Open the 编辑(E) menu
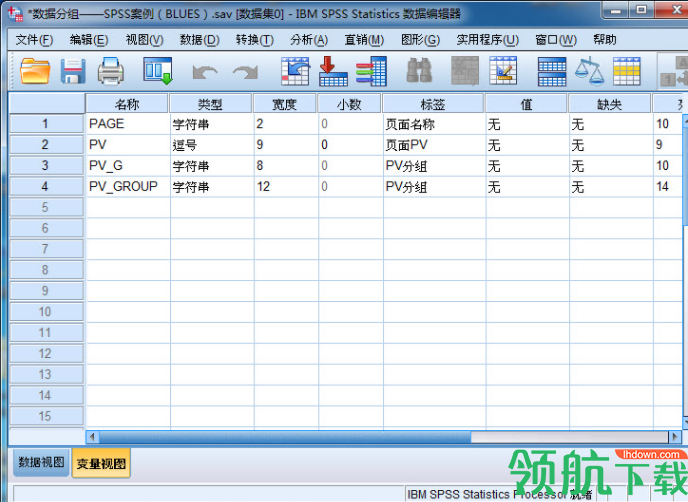688x502 pixels. [89, 40]
